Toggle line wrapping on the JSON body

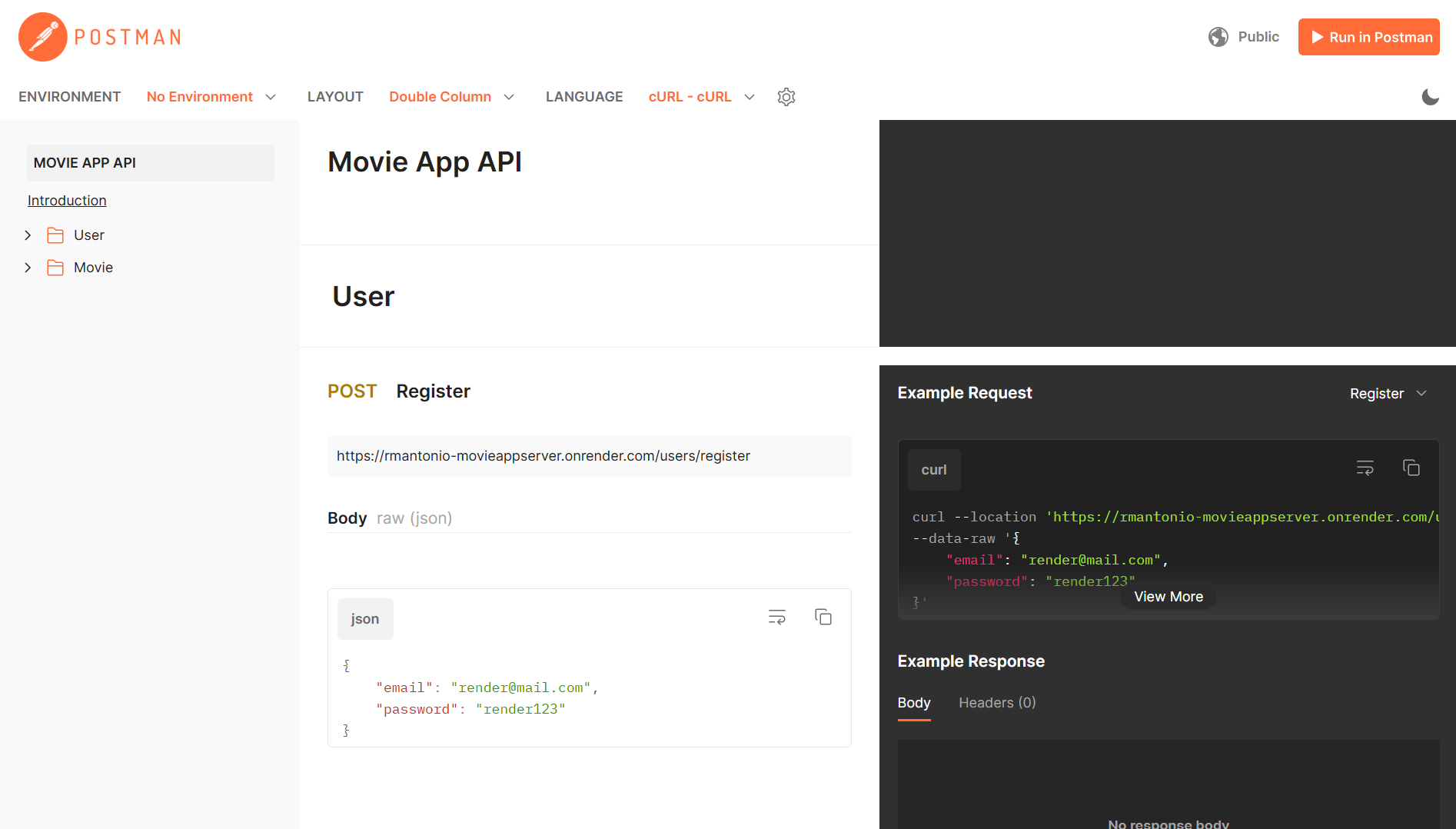pos(776,617)
